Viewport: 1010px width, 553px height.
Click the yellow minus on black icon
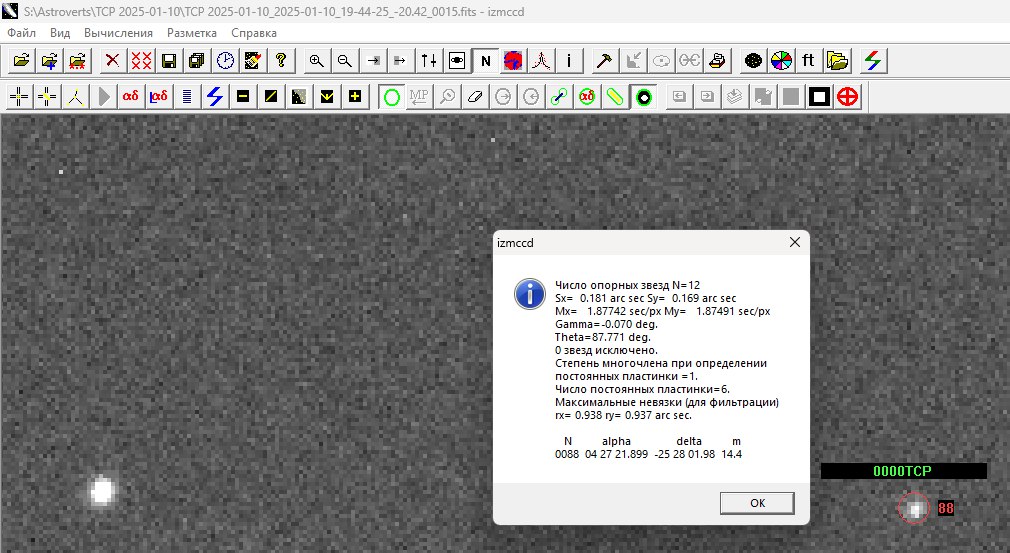243,97
